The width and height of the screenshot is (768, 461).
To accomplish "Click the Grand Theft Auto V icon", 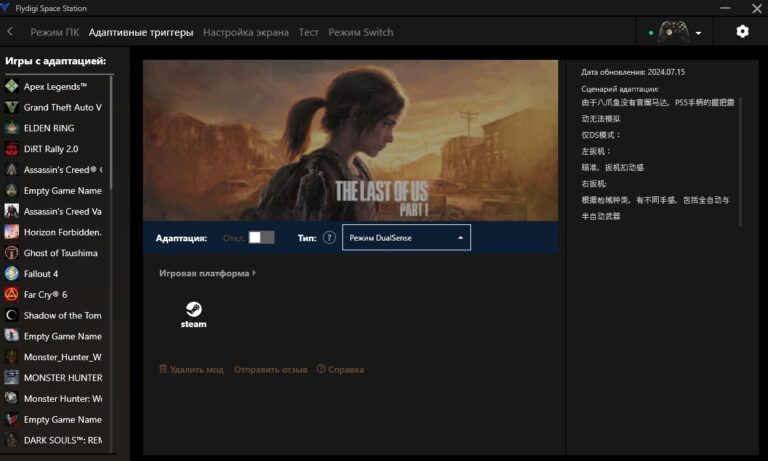I will 12,107.
